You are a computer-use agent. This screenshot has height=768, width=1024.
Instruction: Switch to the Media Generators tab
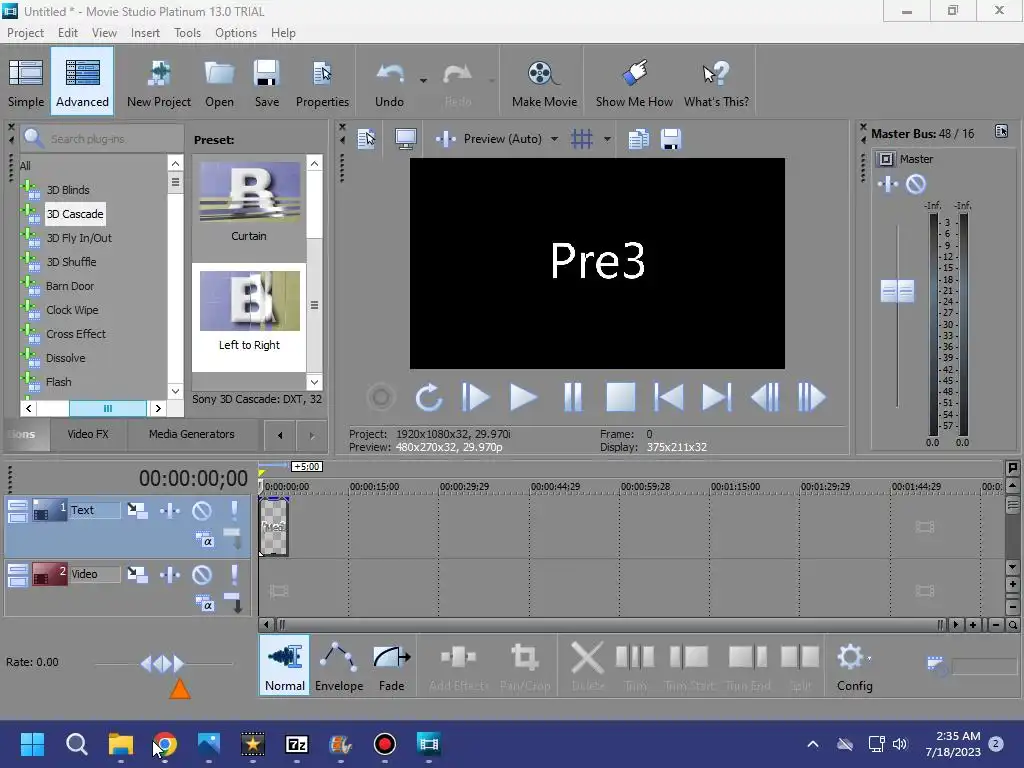tap(191, 434)
